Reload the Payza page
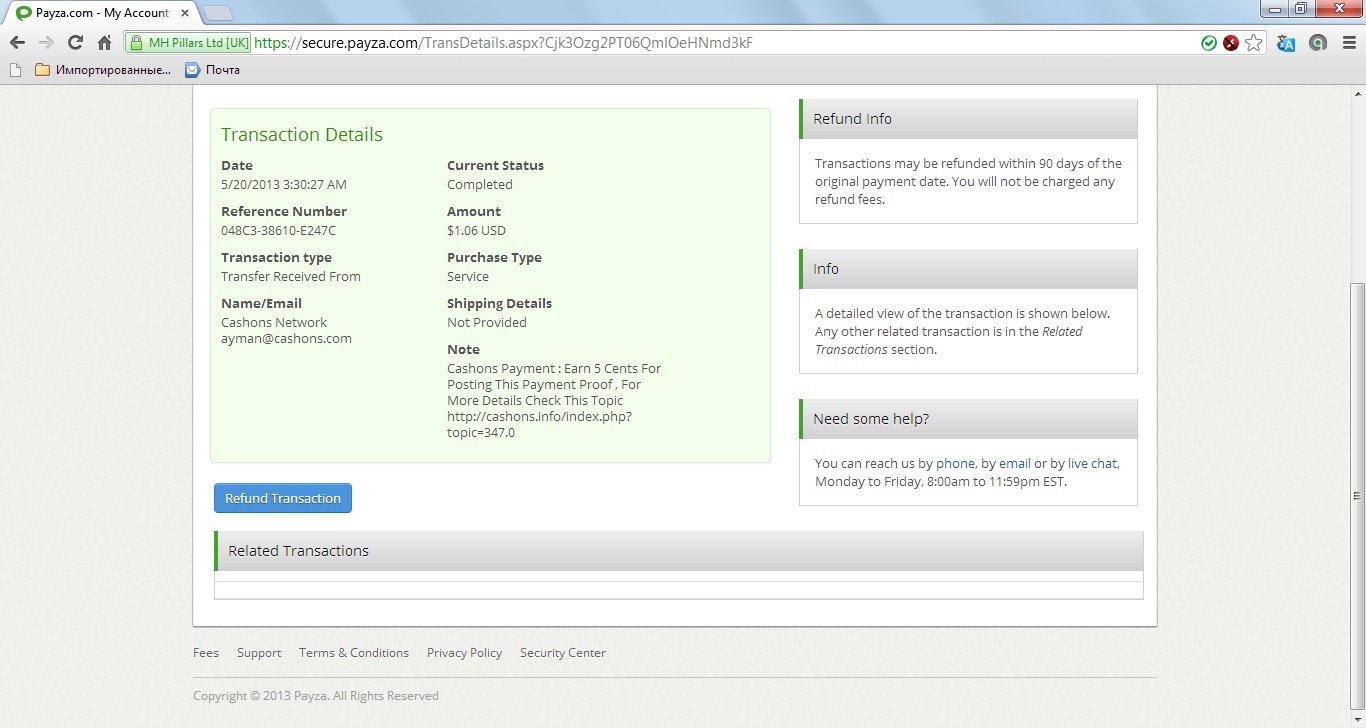1366x728 pixels. pyautogui.click(x=75, y=43)
